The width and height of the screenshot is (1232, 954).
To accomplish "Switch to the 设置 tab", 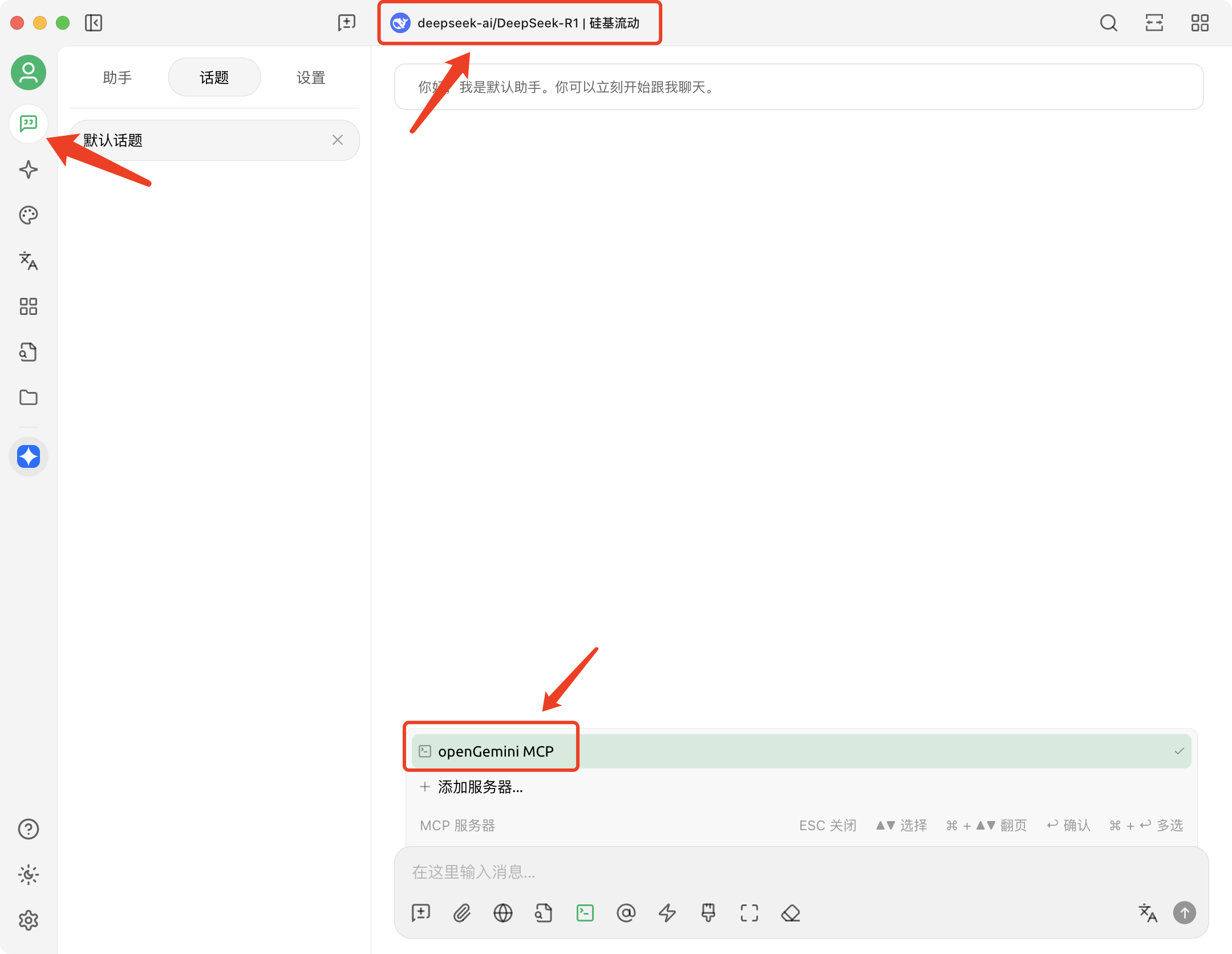I will point(311,78).
